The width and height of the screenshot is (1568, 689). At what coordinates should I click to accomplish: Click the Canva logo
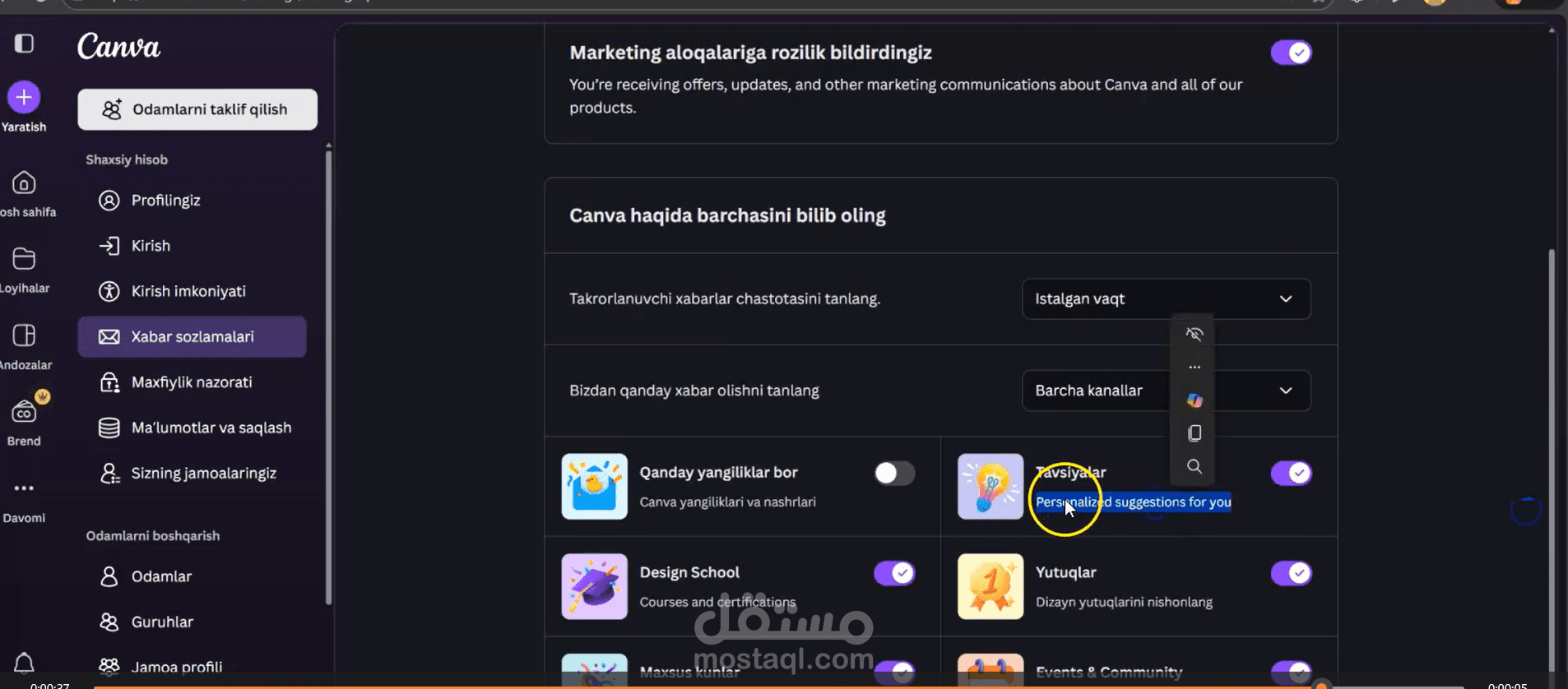coord(119,47)
